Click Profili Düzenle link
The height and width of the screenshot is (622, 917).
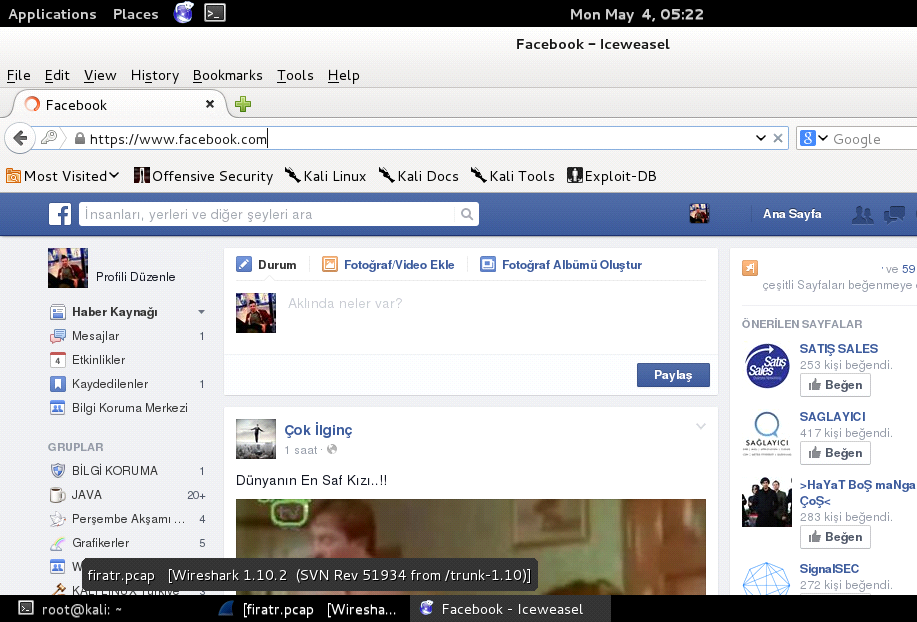coord(136,277)
